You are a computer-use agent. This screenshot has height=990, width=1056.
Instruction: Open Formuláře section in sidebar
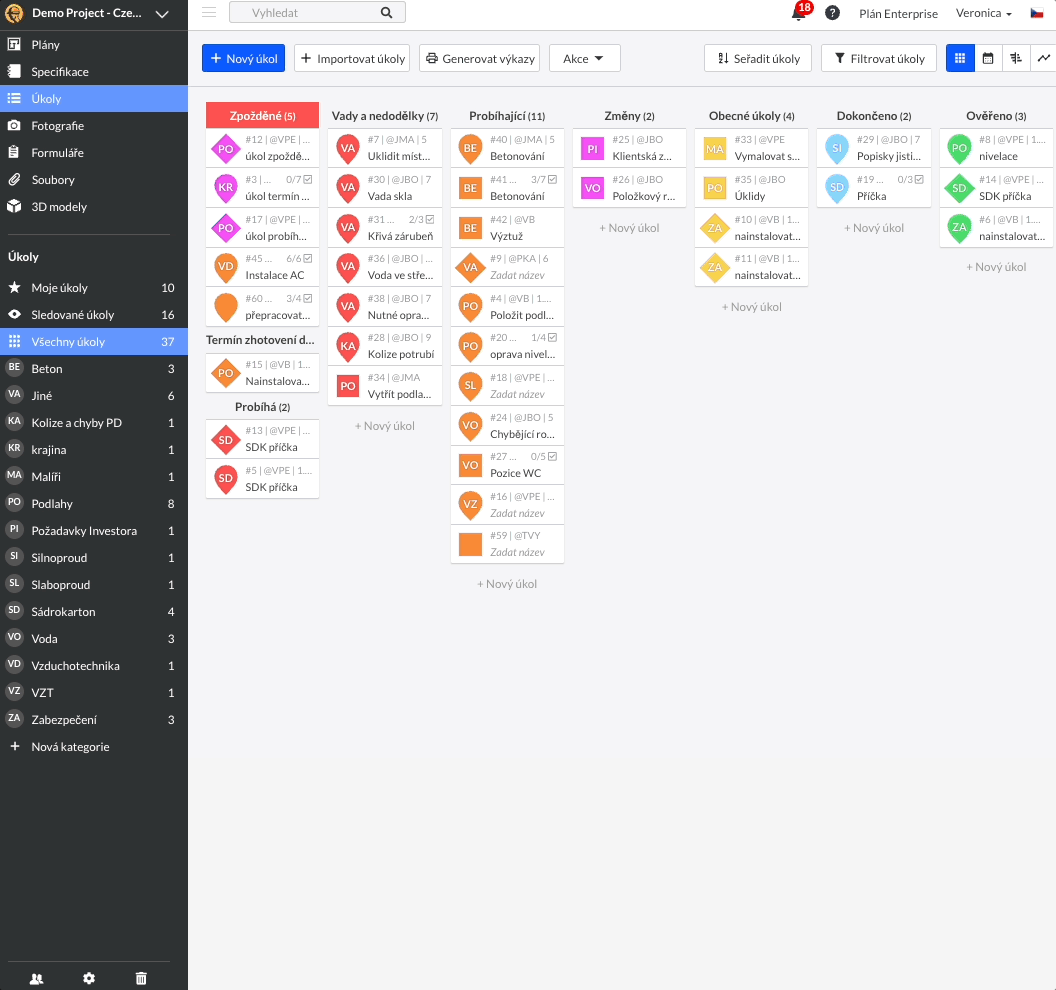tap(57, 153)
